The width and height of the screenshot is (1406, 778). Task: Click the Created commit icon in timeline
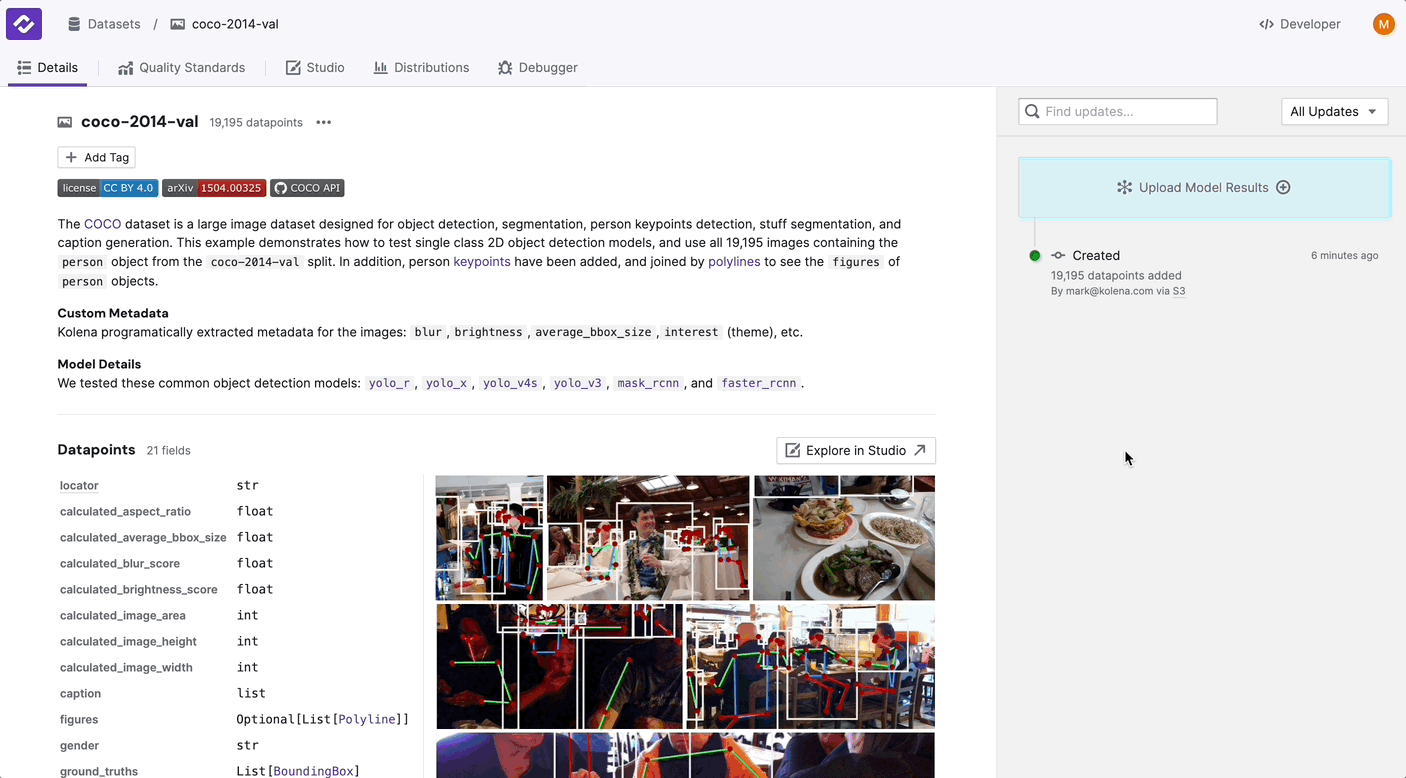[x=1058, y=256]
